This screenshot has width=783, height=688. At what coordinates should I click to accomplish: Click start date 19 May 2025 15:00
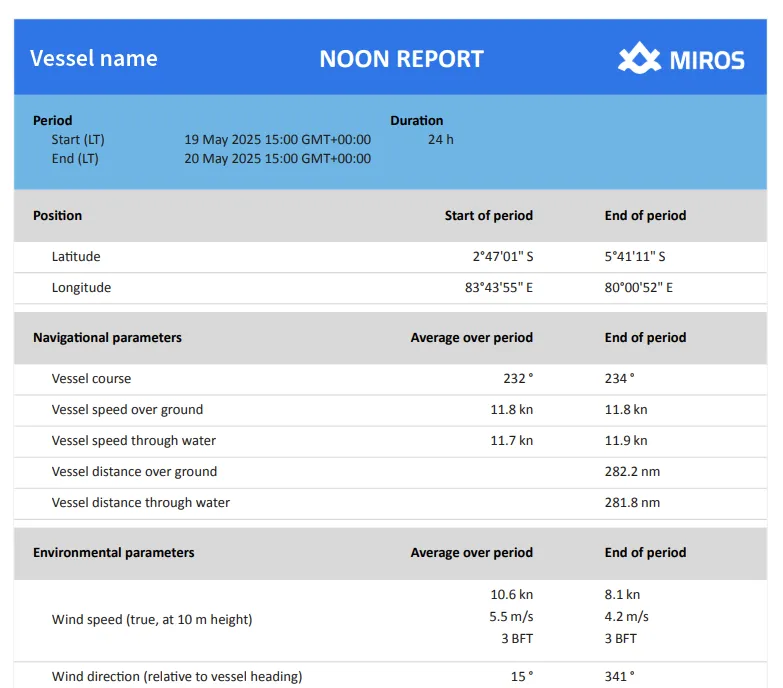click(x=278, y=139)
